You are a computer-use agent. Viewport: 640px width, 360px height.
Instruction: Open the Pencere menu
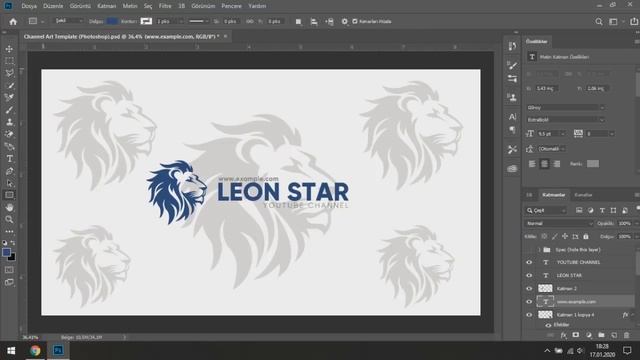coord(231,6)
